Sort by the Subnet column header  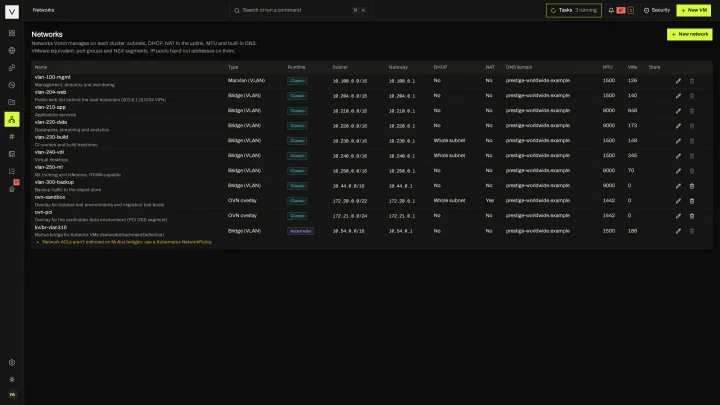(340, 67)
